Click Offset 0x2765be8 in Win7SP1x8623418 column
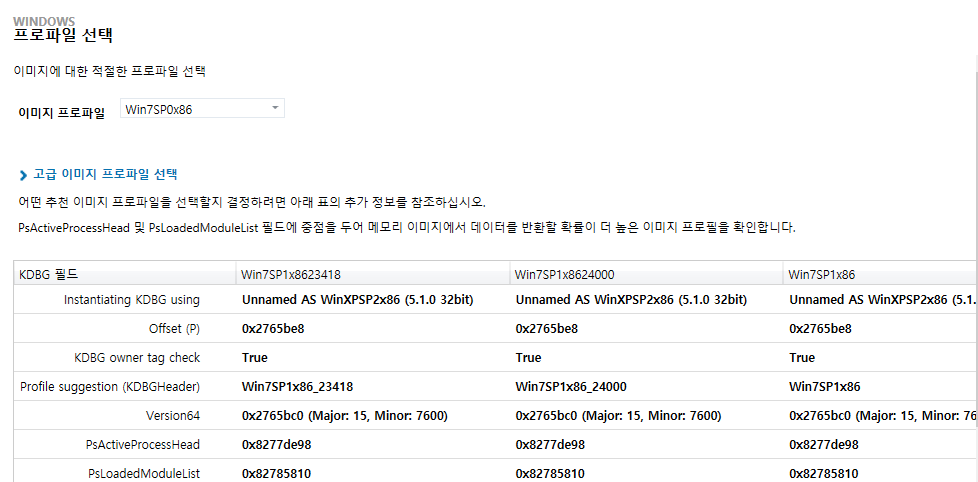 (x=273, y=329)
